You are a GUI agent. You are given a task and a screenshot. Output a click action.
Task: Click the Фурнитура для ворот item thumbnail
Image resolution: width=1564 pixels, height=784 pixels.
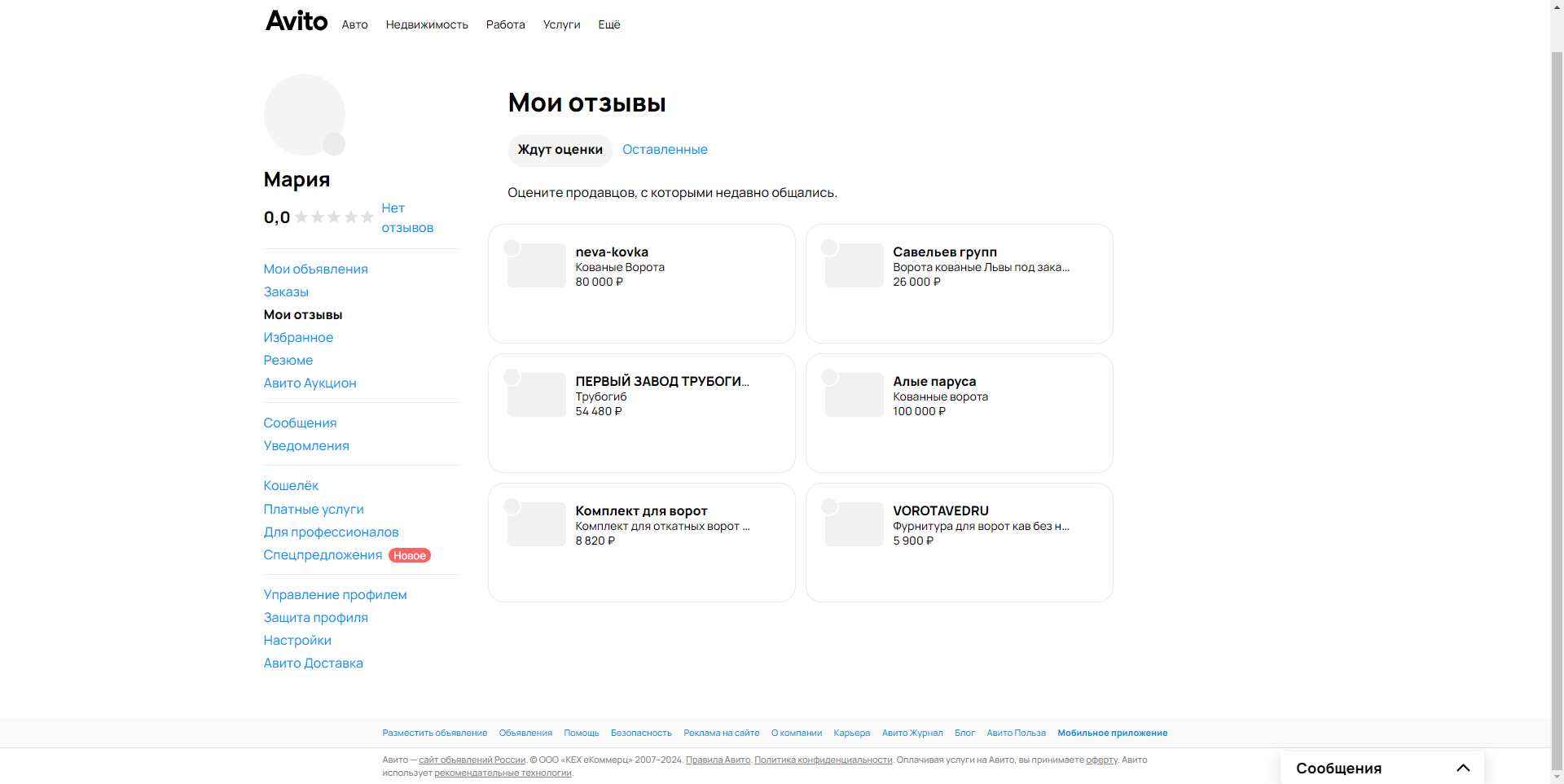point(854,524)
